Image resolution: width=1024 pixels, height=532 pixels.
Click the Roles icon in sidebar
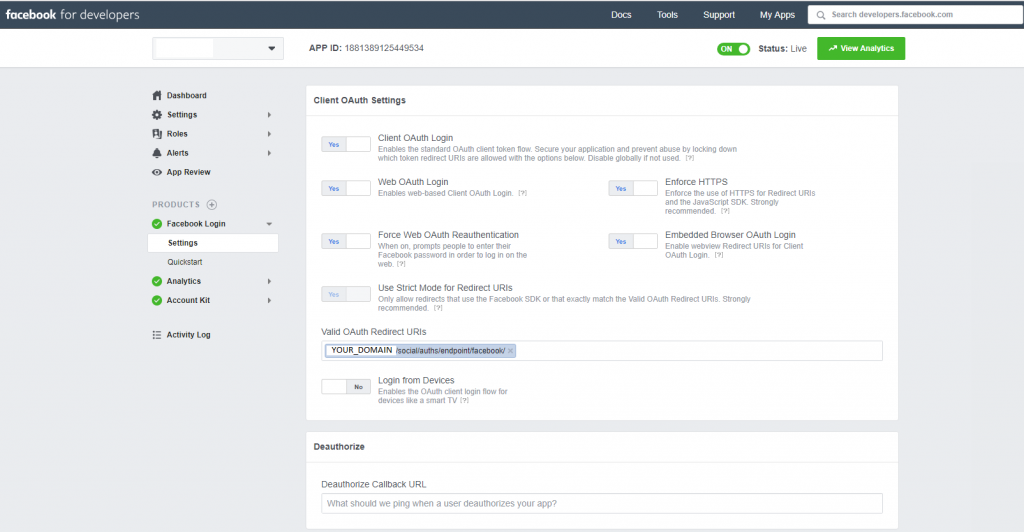[x=157, y=134]
